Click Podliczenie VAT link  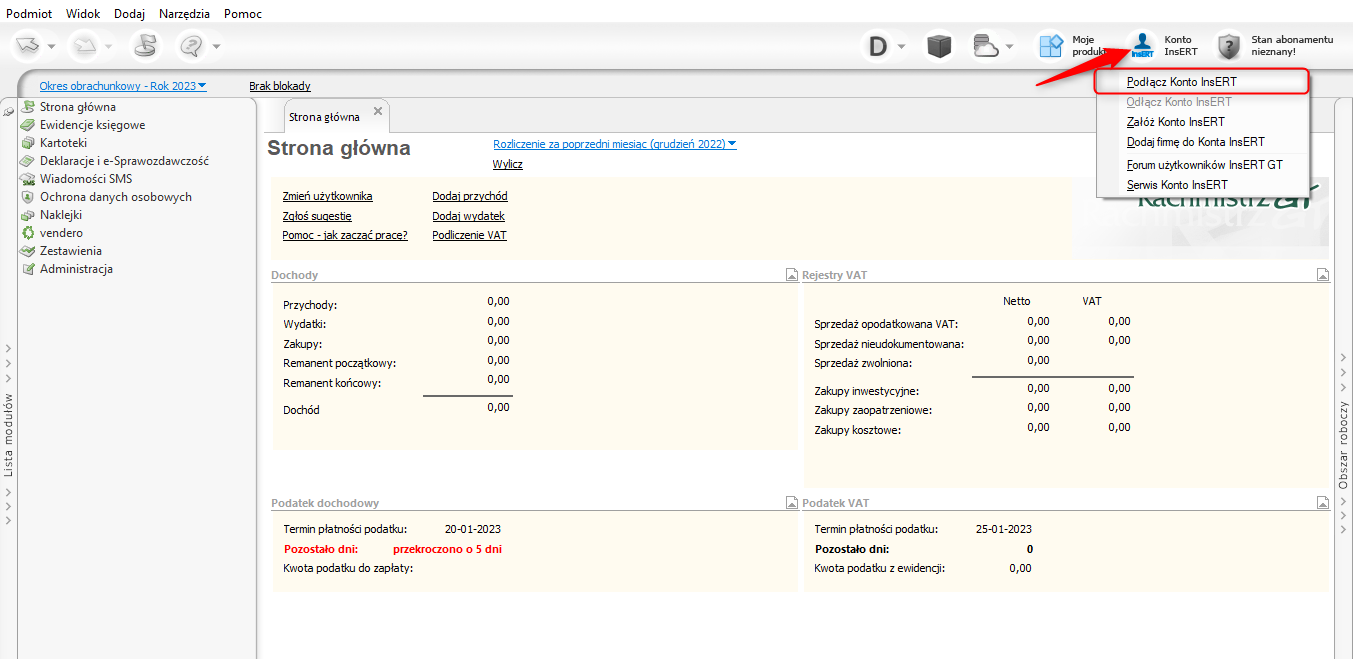pos(469,235)
